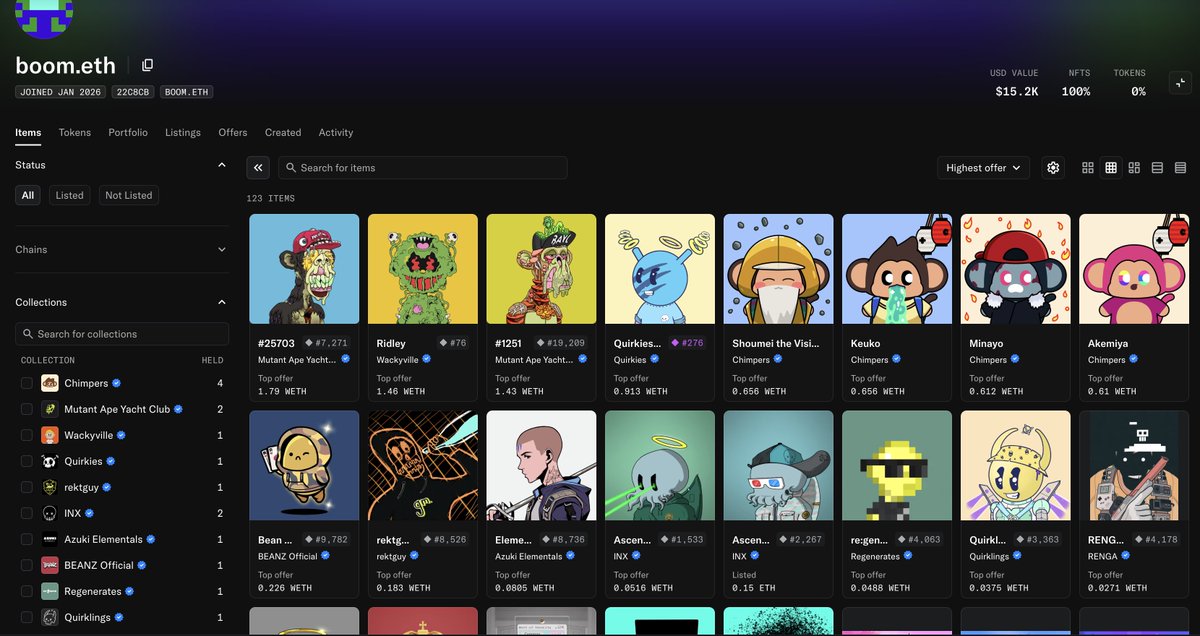The image size is (1200, 636).
Task: Check the Mutant Ape Yacht Club checkbox
Action: 27,409
